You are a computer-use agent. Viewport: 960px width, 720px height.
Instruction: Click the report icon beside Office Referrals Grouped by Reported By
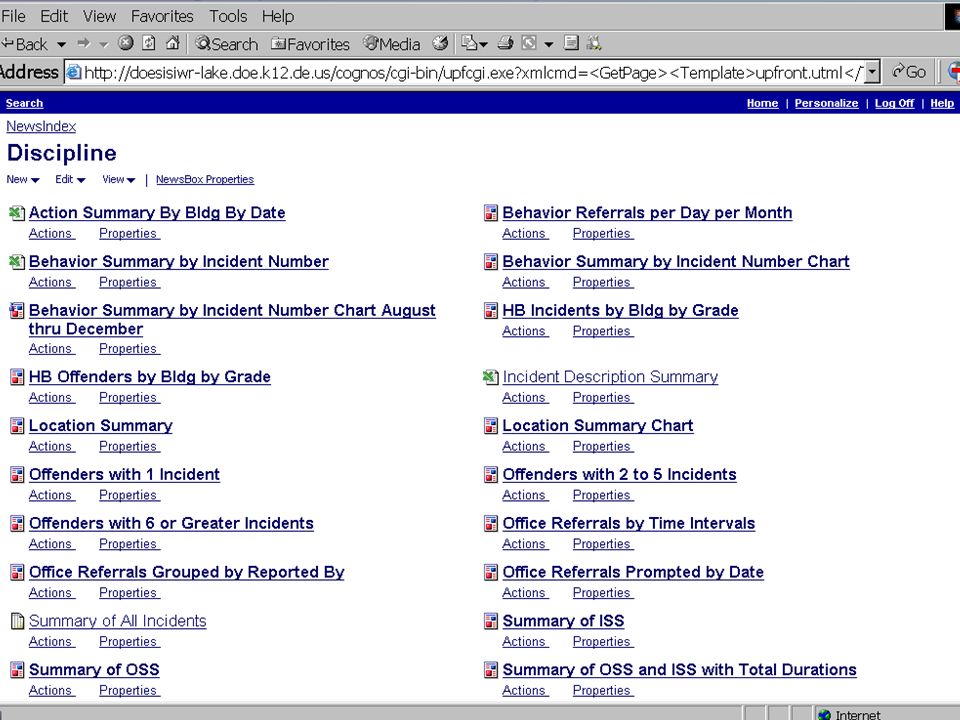[17, 572]
